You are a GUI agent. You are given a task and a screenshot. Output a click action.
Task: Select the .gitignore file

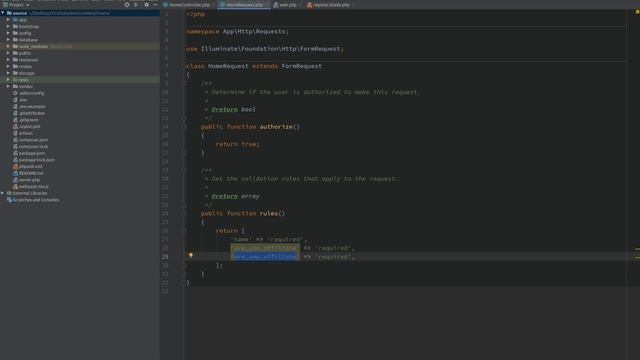(x=26, y=120)
